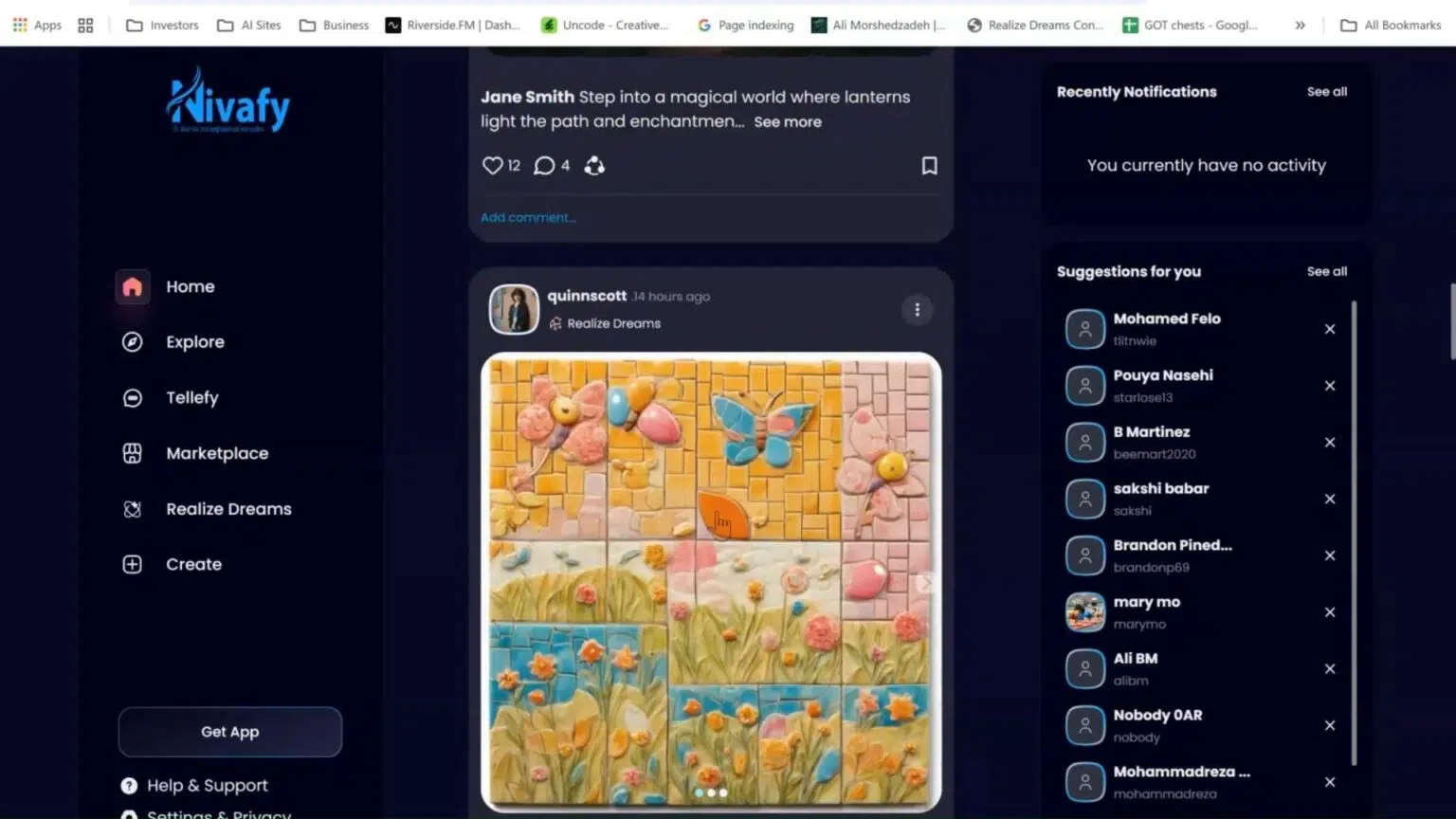Click the Add comment field
Screen dimensions: 1456x819
pyautogui.click(x=528, y=217)
